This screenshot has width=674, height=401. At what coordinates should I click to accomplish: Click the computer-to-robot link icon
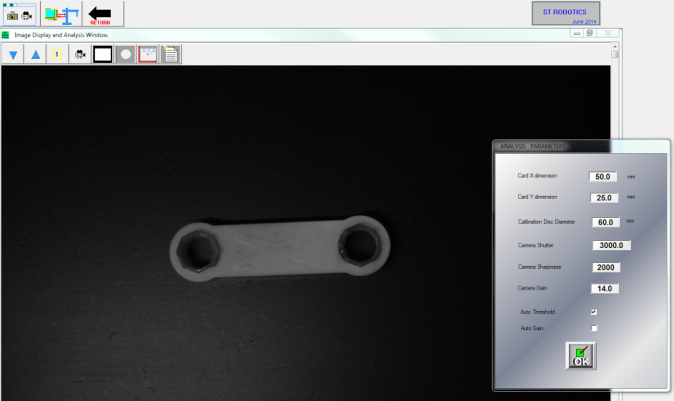tap(61, 15)
